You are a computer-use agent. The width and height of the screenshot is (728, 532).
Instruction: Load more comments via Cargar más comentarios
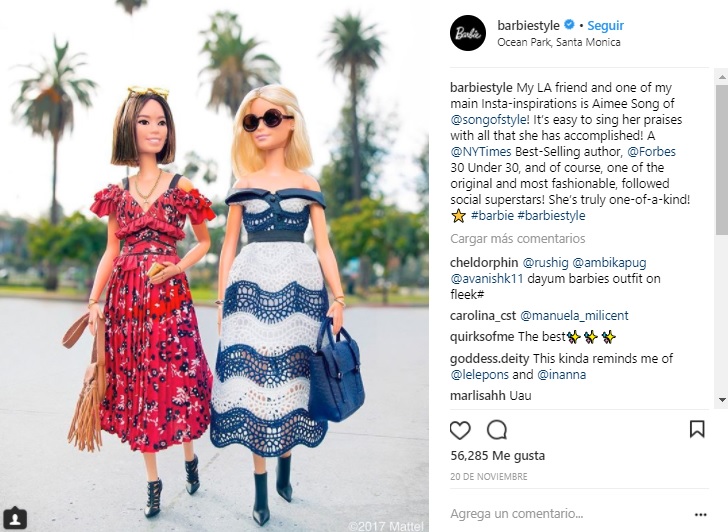pos(517,239)
